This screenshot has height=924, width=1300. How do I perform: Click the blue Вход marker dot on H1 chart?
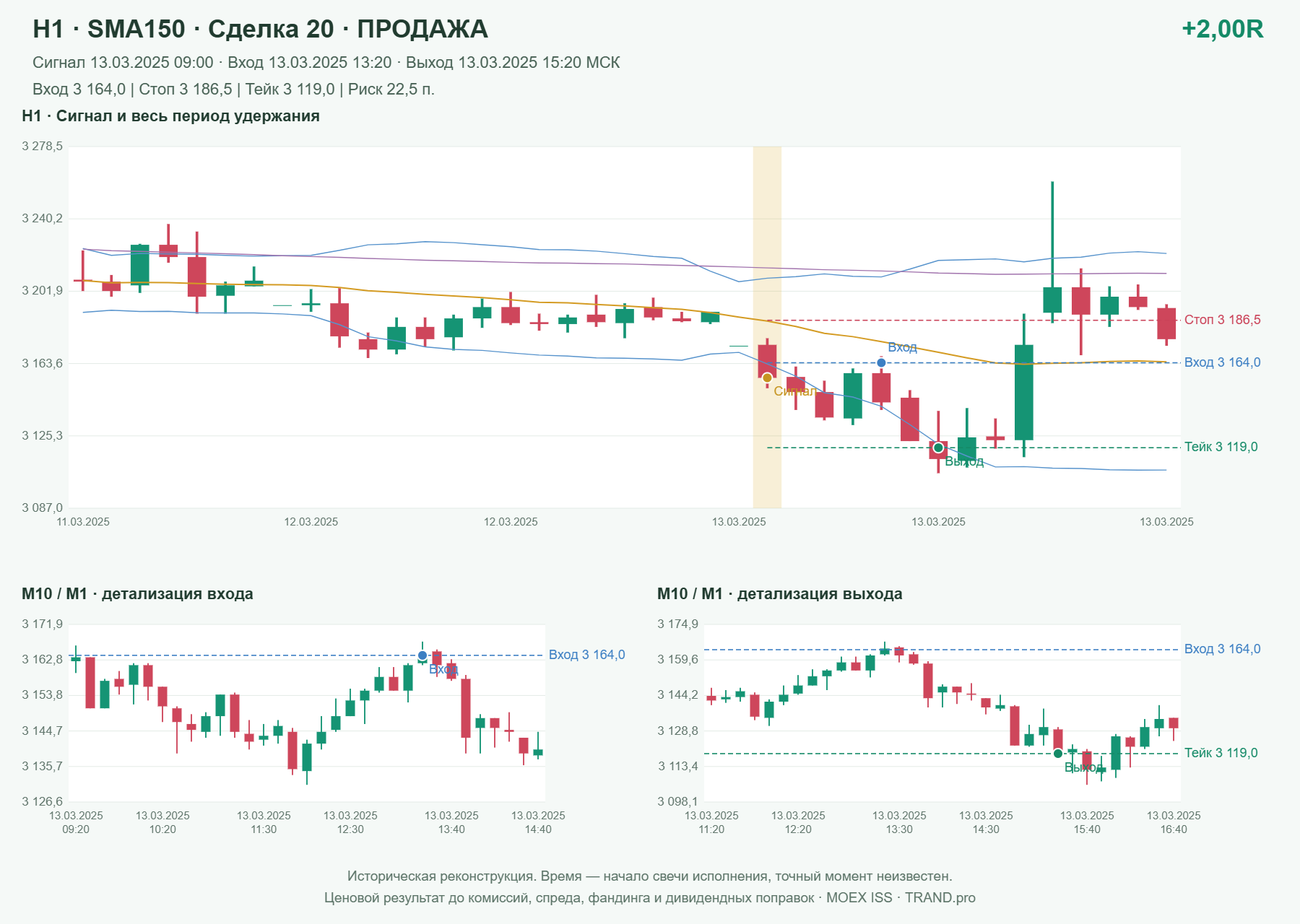(x=881, y=362)
